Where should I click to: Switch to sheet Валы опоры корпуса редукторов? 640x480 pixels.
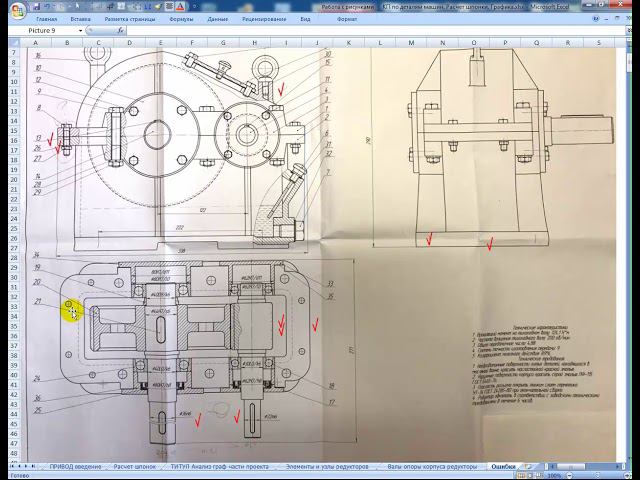point(432,467)
